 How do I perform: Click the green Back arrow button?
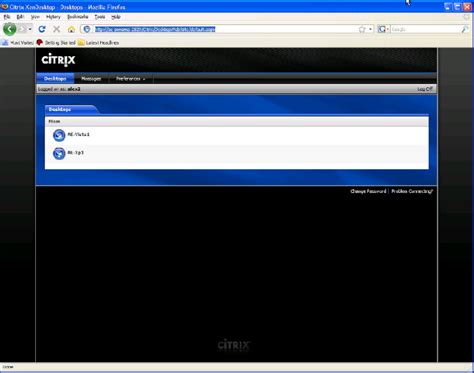pyautogui.click(x=10, y=29)
